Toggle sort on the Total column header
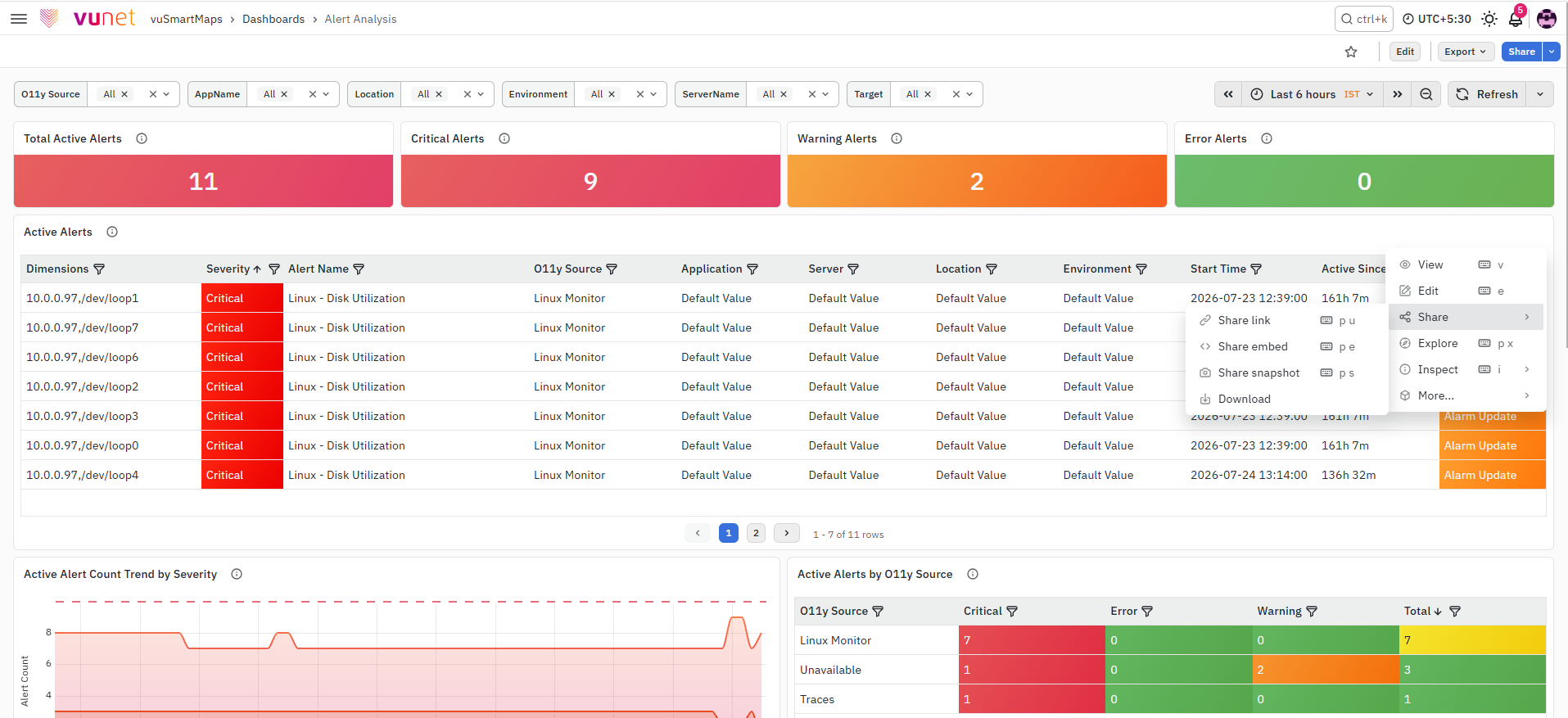 [x=1422, y=611]
